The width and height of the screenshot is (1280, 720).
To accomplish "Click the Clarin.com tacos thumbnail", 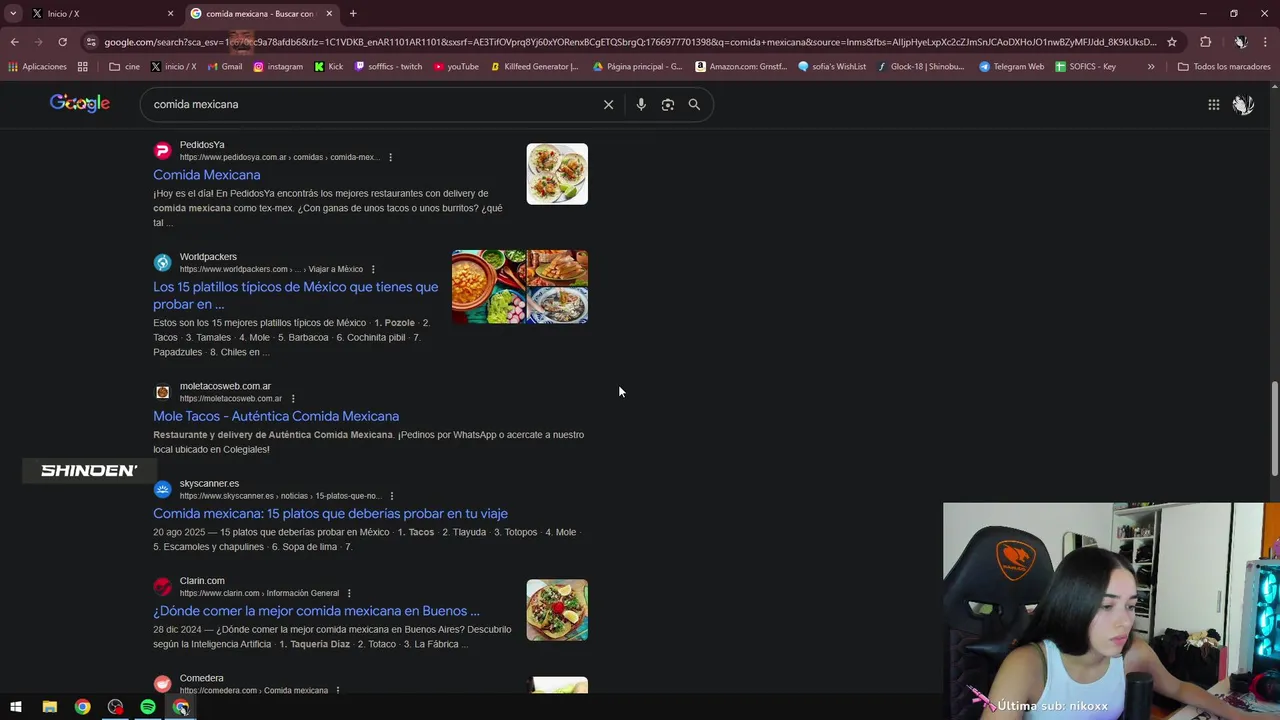I will (x=557, y=610).
